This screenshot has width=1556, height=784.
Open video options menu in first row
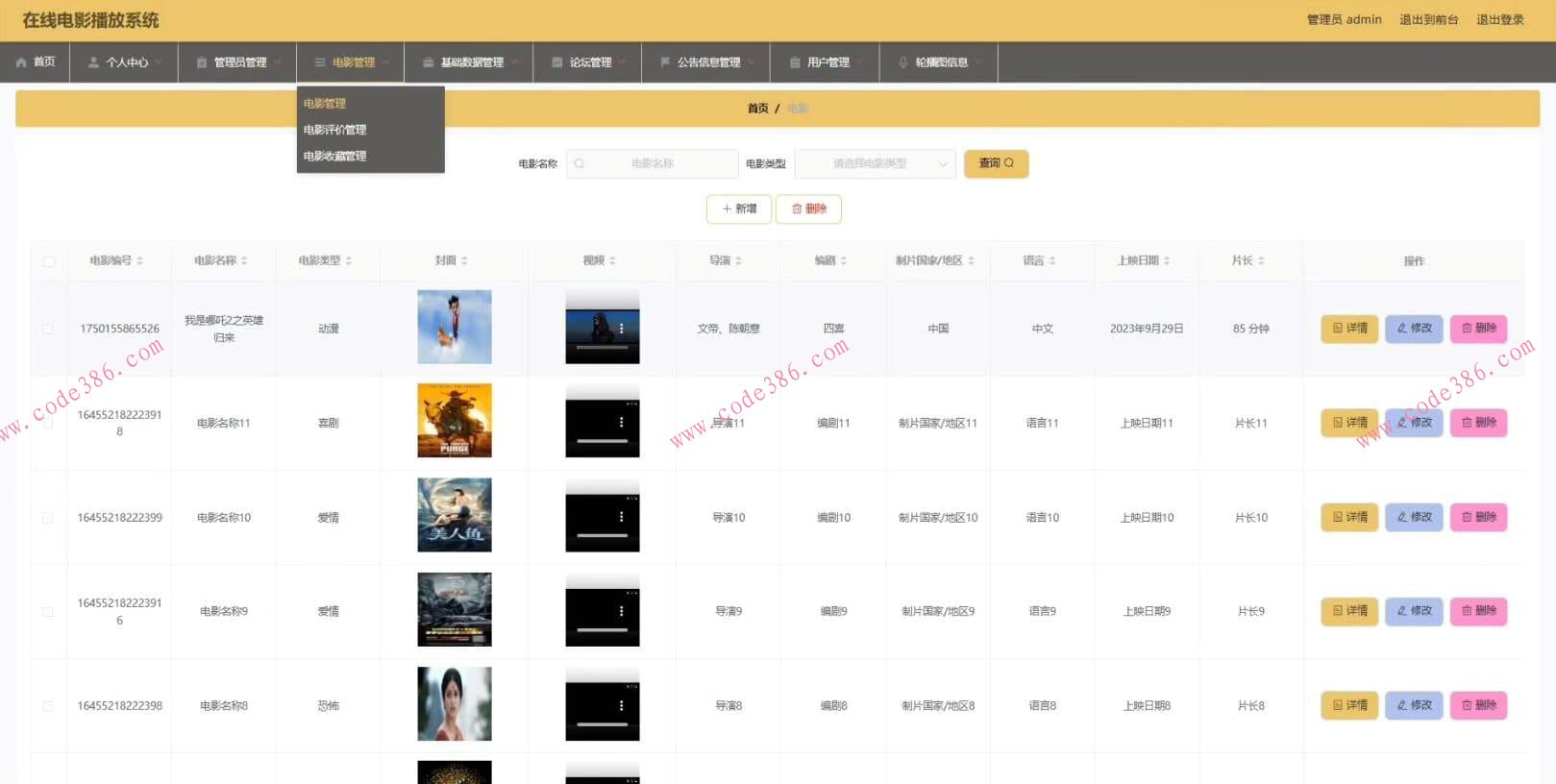[622, 329]
